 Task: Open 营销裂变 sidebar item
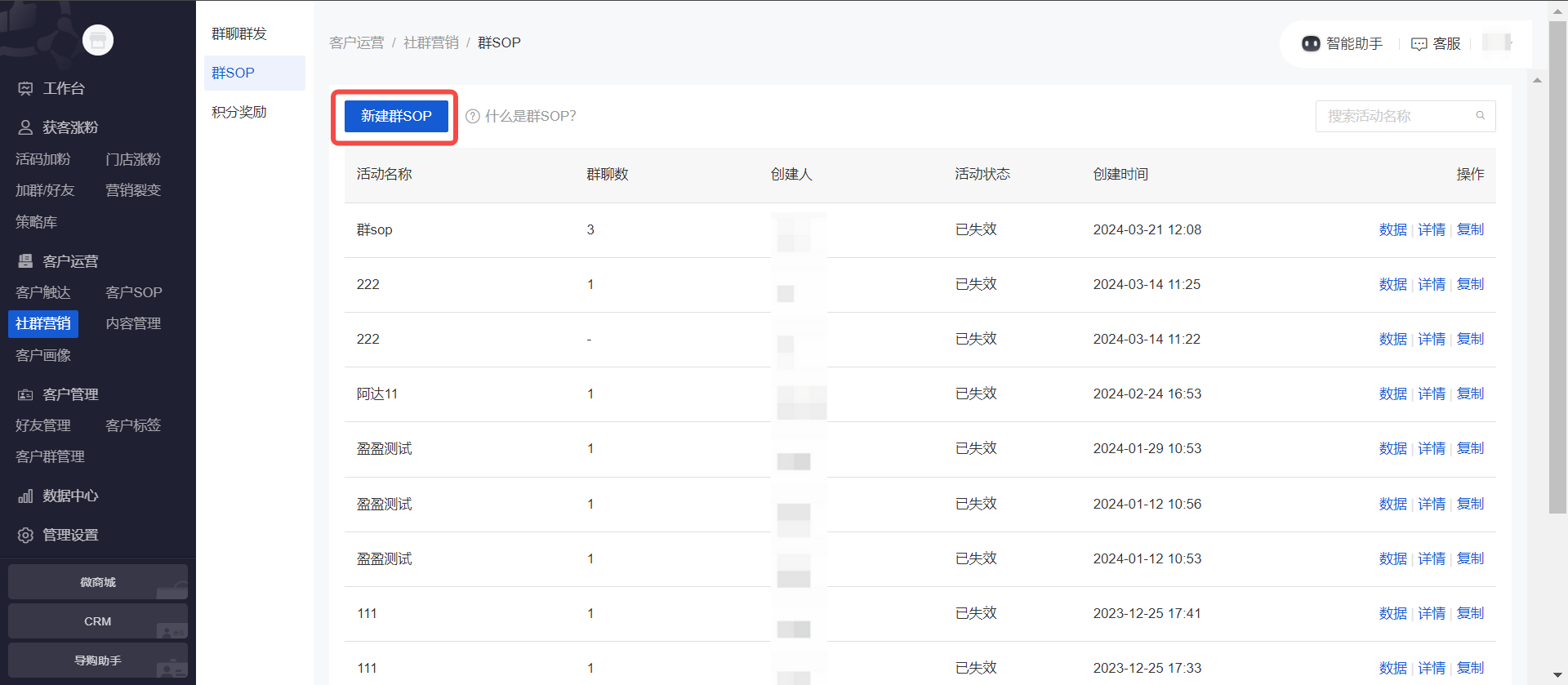click(x=133, y=190)
